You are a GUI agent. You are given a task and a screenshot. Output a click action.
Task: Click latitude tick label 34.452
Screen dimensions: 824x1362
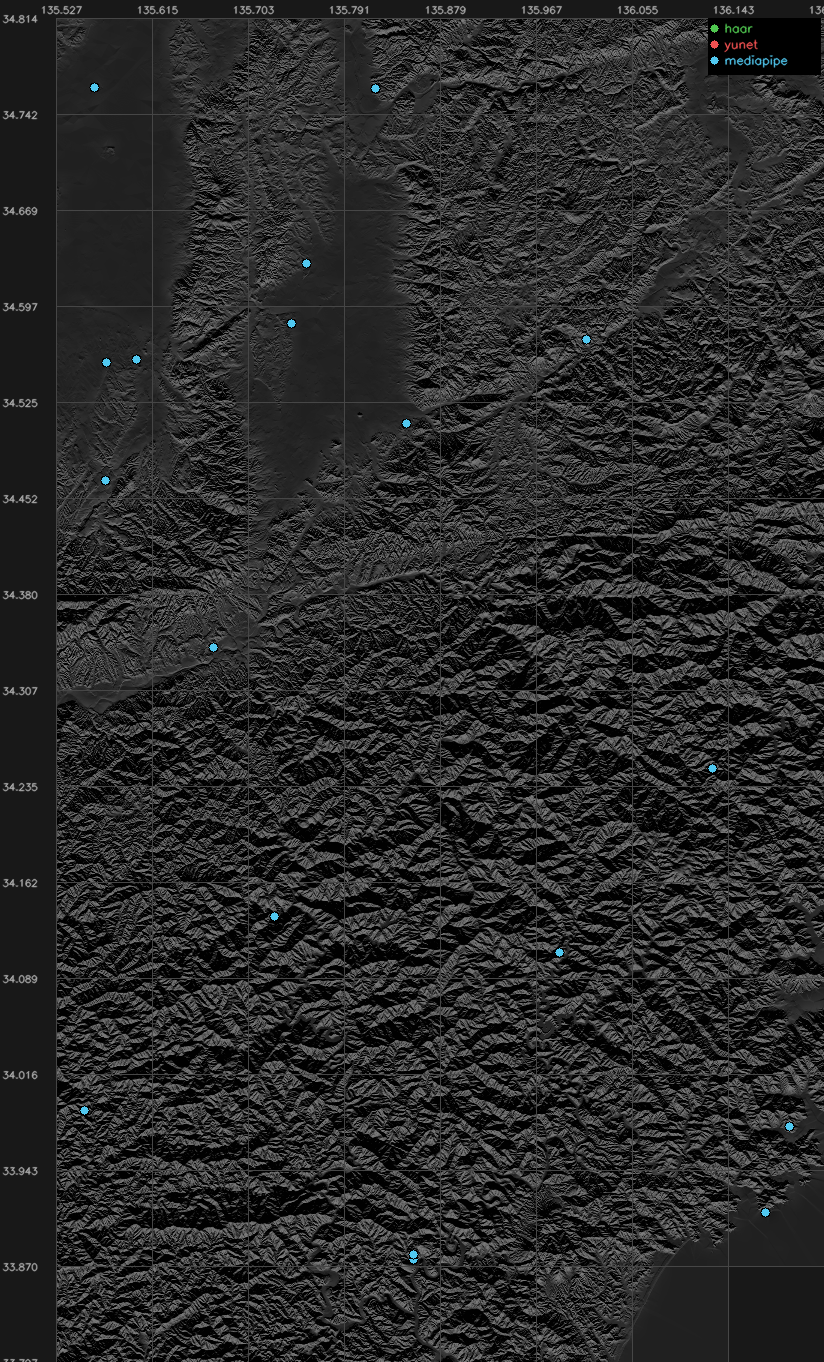(x=19, y=499)
